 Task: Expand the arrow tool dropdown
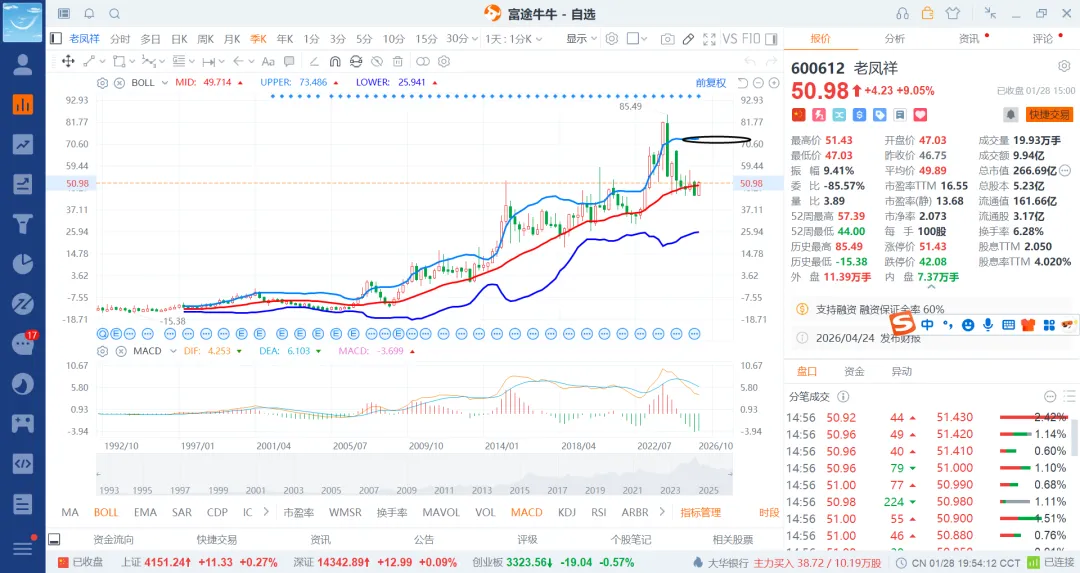click(253, 61)
